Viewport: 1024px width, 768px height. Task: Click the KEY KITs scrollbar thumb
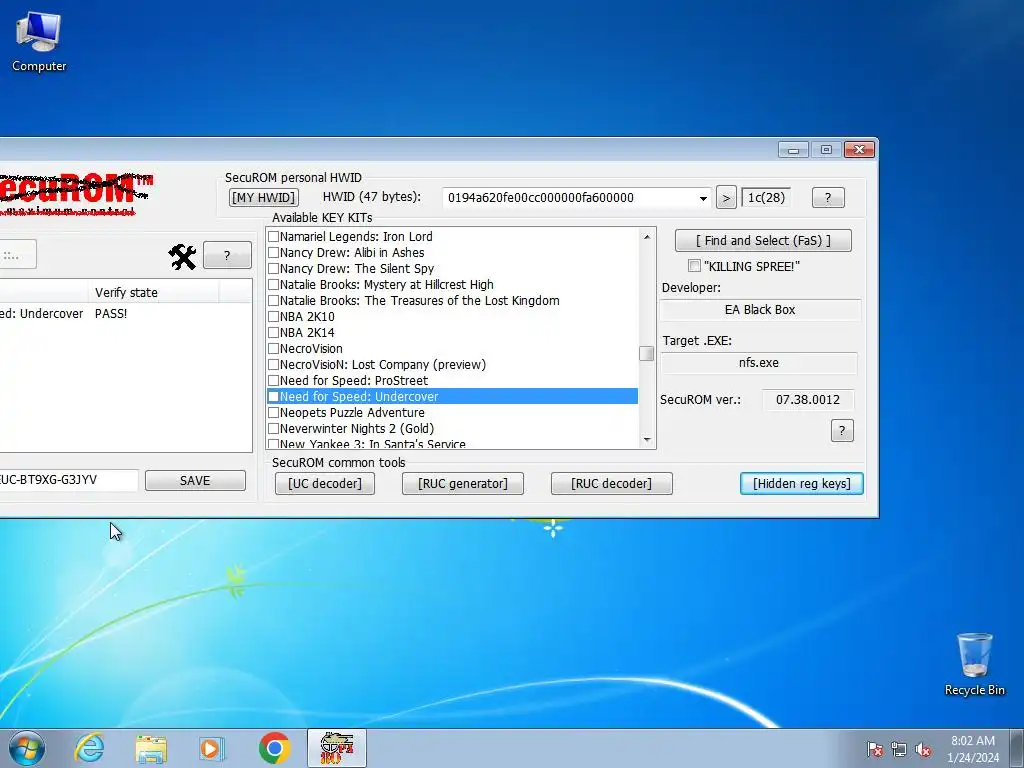(647, 353)
